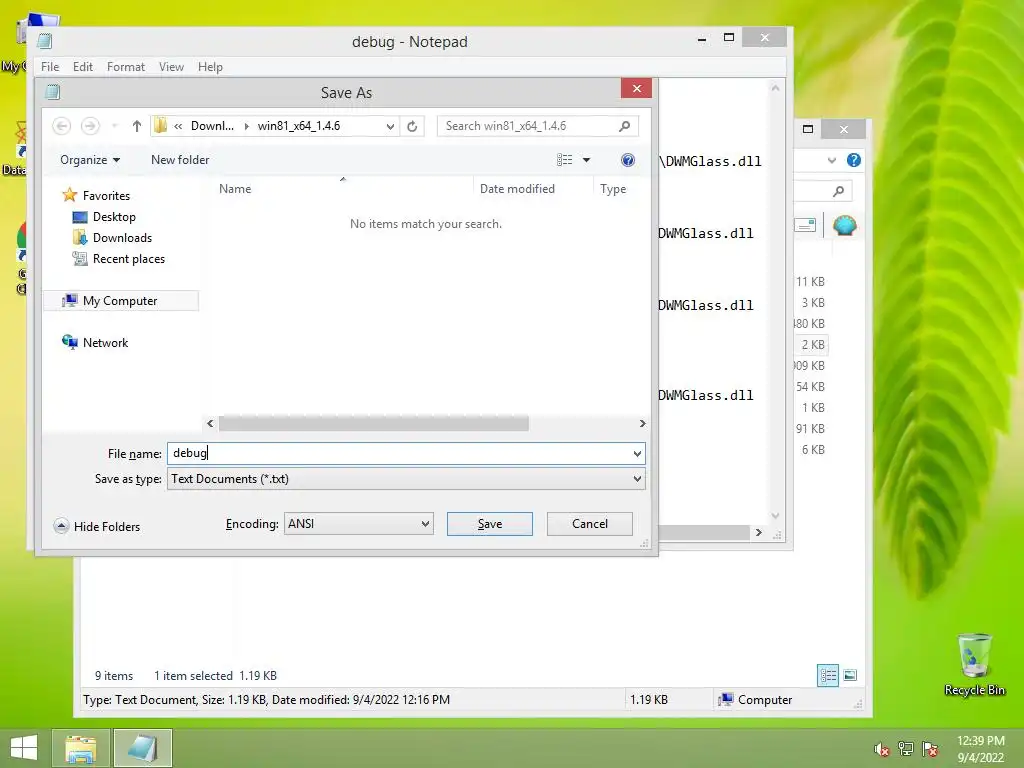The image size is (1024, 768).
Task: Open File Explorer from taskbar
Action: coord(81,748)
